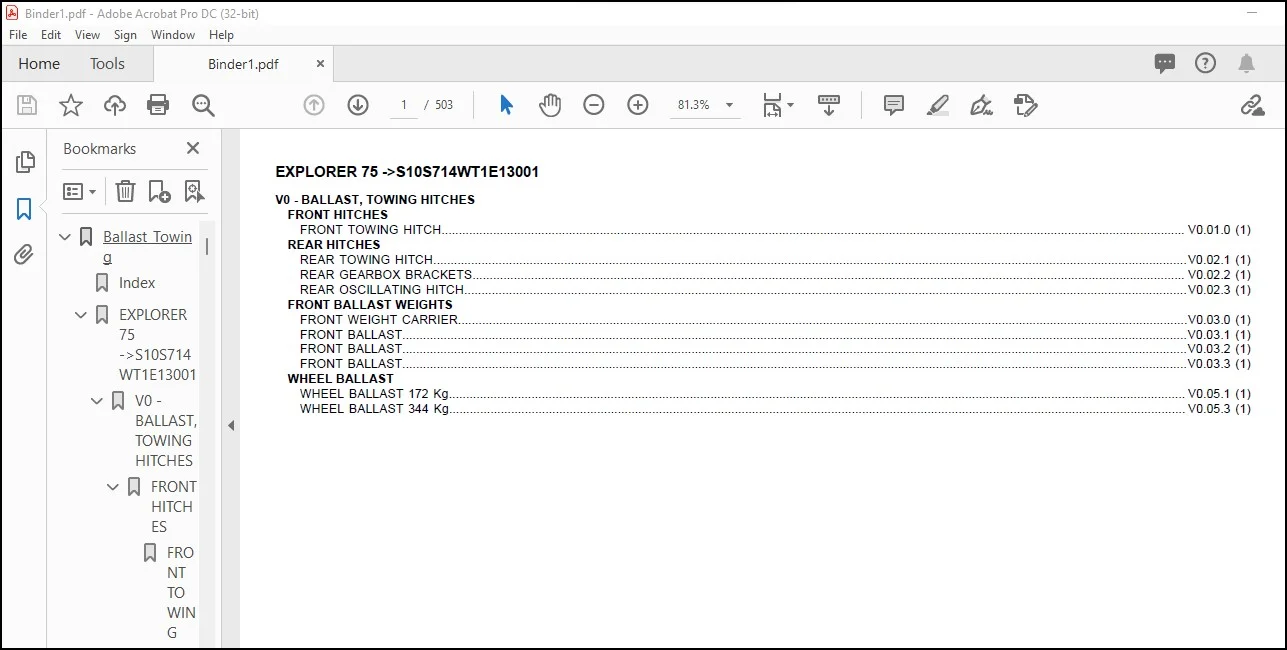1287x650 pixels.
Task: Zoom in with the plus button
Action: tap(638, 105)
